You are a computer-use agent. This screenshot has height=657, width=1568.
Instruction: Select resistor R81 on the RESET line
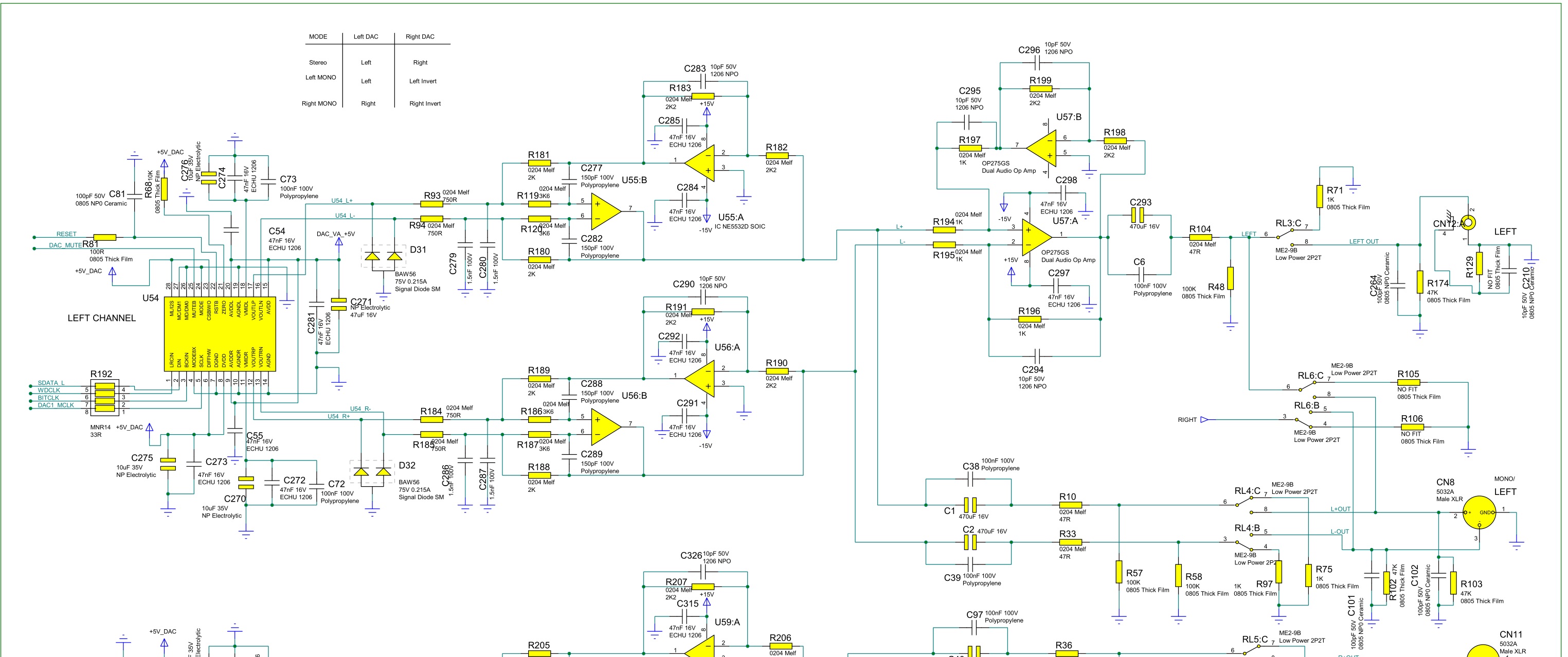click(x=105, y=238)
